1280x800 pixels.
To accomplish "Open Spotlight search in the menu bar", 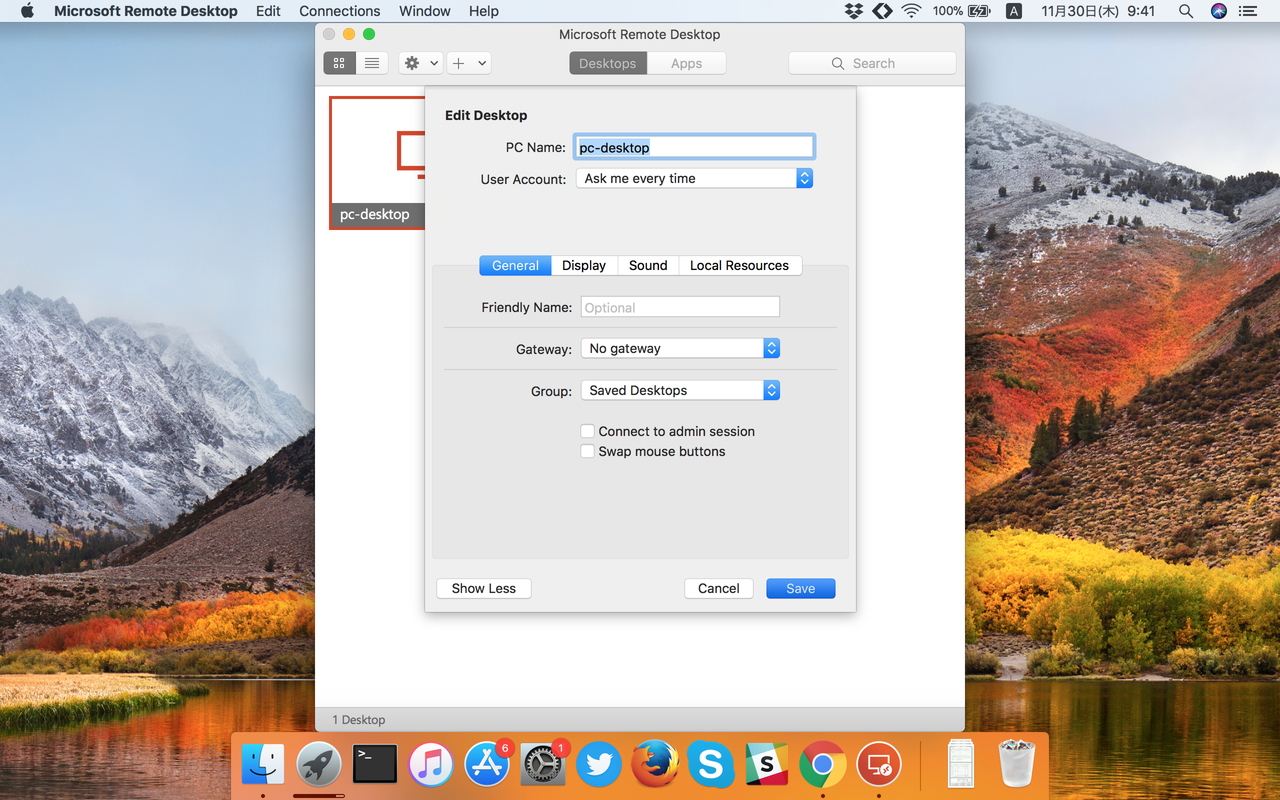I will tap(1185, 11).
